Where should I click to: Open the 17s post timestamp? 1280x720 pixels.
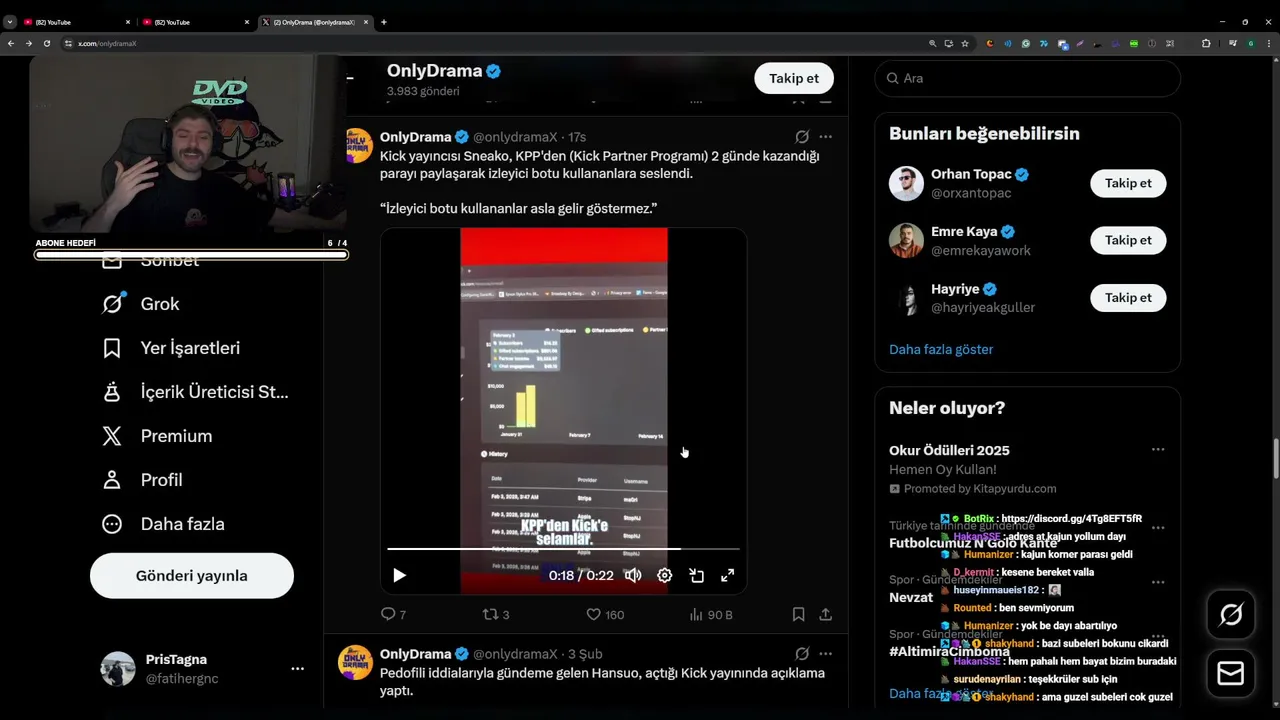click(x=577, y=137)
